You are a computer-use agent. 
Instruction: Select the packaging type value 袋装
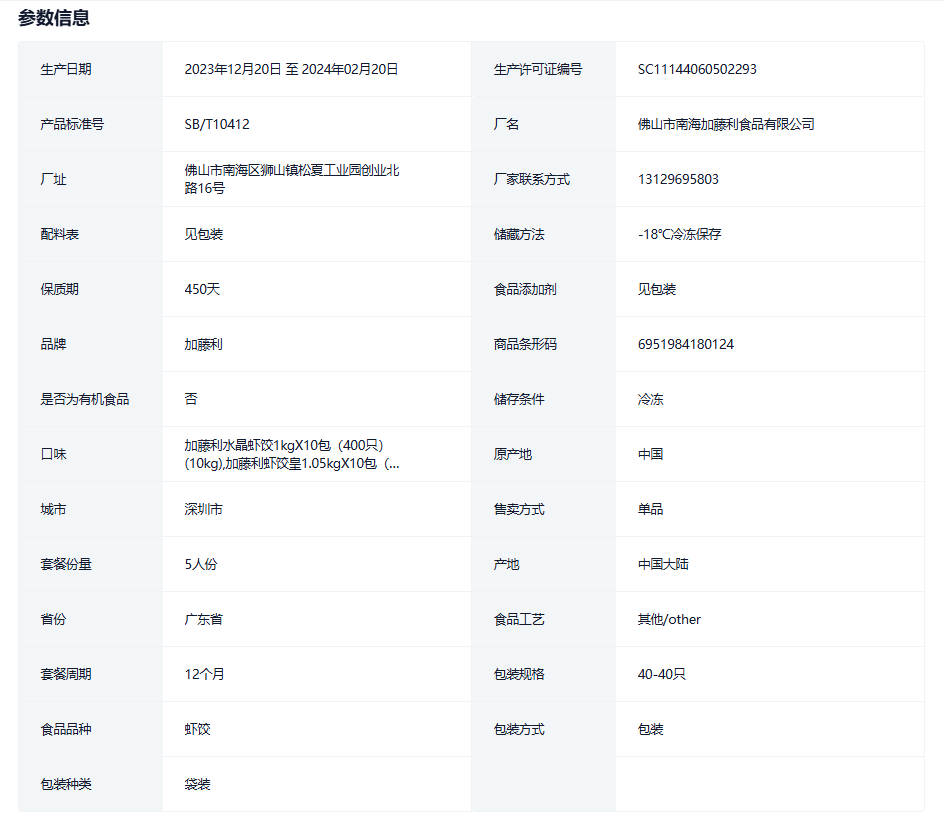coord(198,784)
